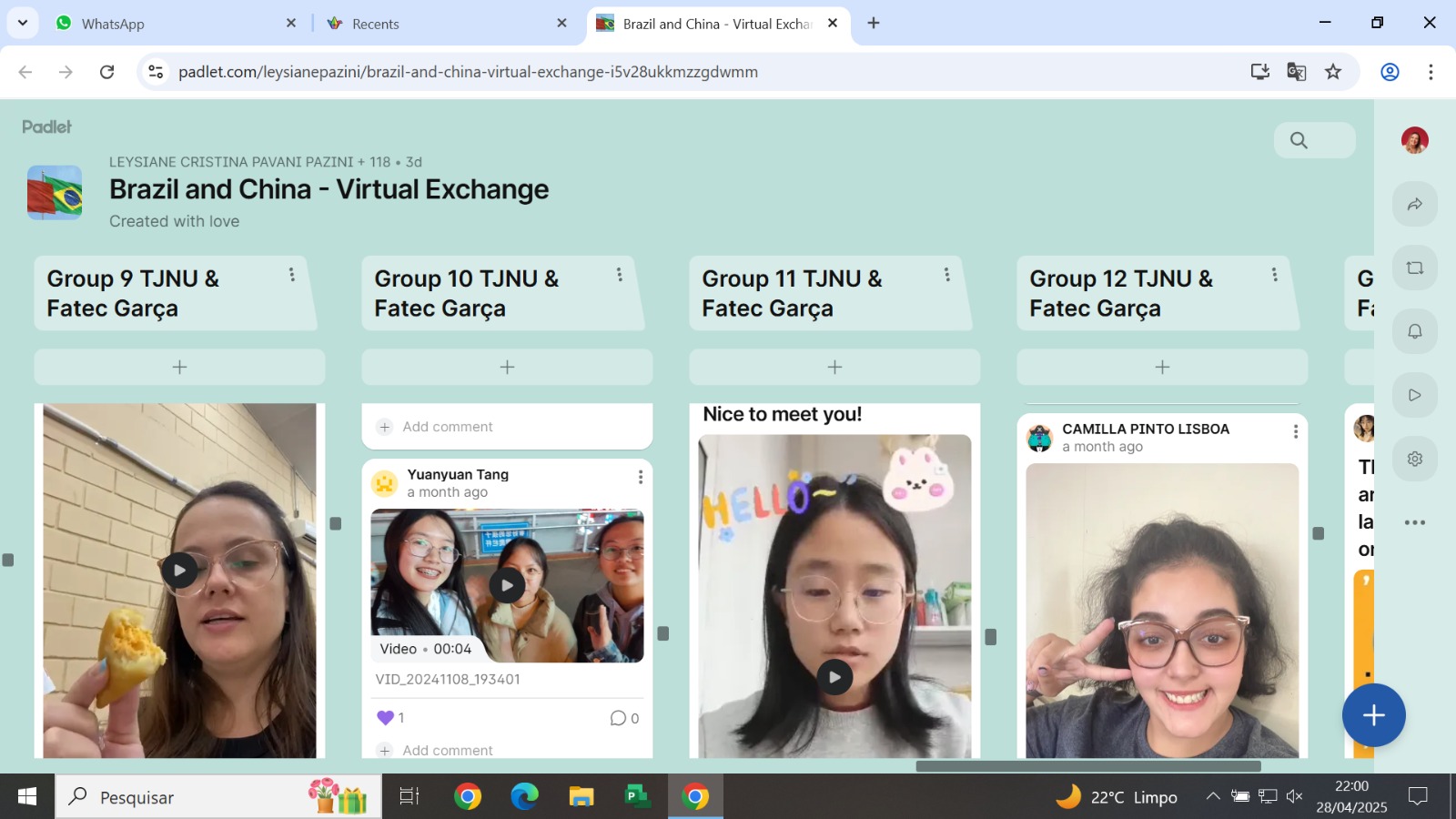This screenshot has width=1456, height=819.
Task: Expand the sidebar more options ellipsis
Action: click(1414, 522)
